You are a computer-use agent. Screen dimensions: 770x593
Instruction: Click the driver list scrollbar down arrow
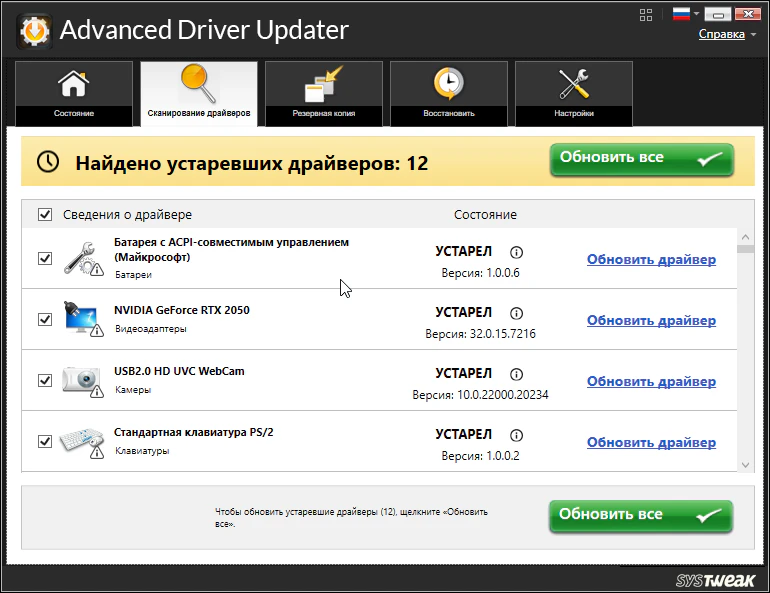744,465
